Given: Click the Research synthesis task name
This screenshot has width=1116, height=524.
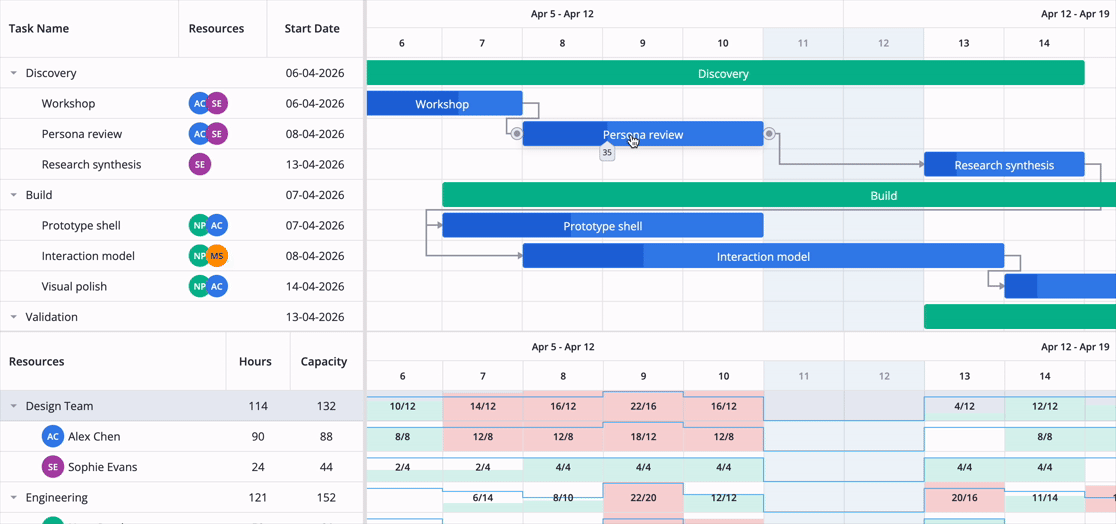Looking at the screenshot, I should coord(91,164).
